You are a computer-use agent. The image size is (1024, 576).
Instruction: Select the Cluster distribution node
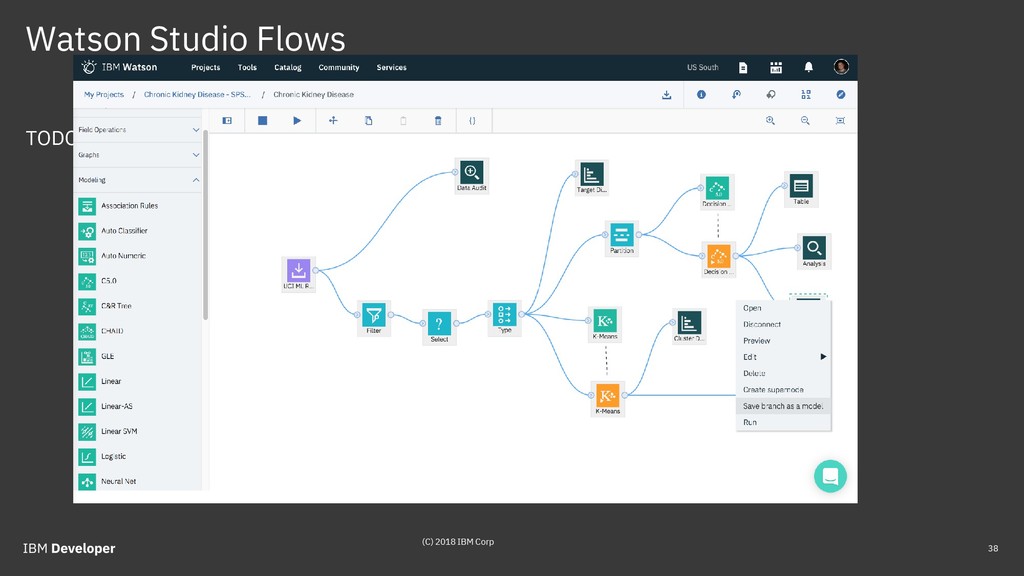click(689, 326)
